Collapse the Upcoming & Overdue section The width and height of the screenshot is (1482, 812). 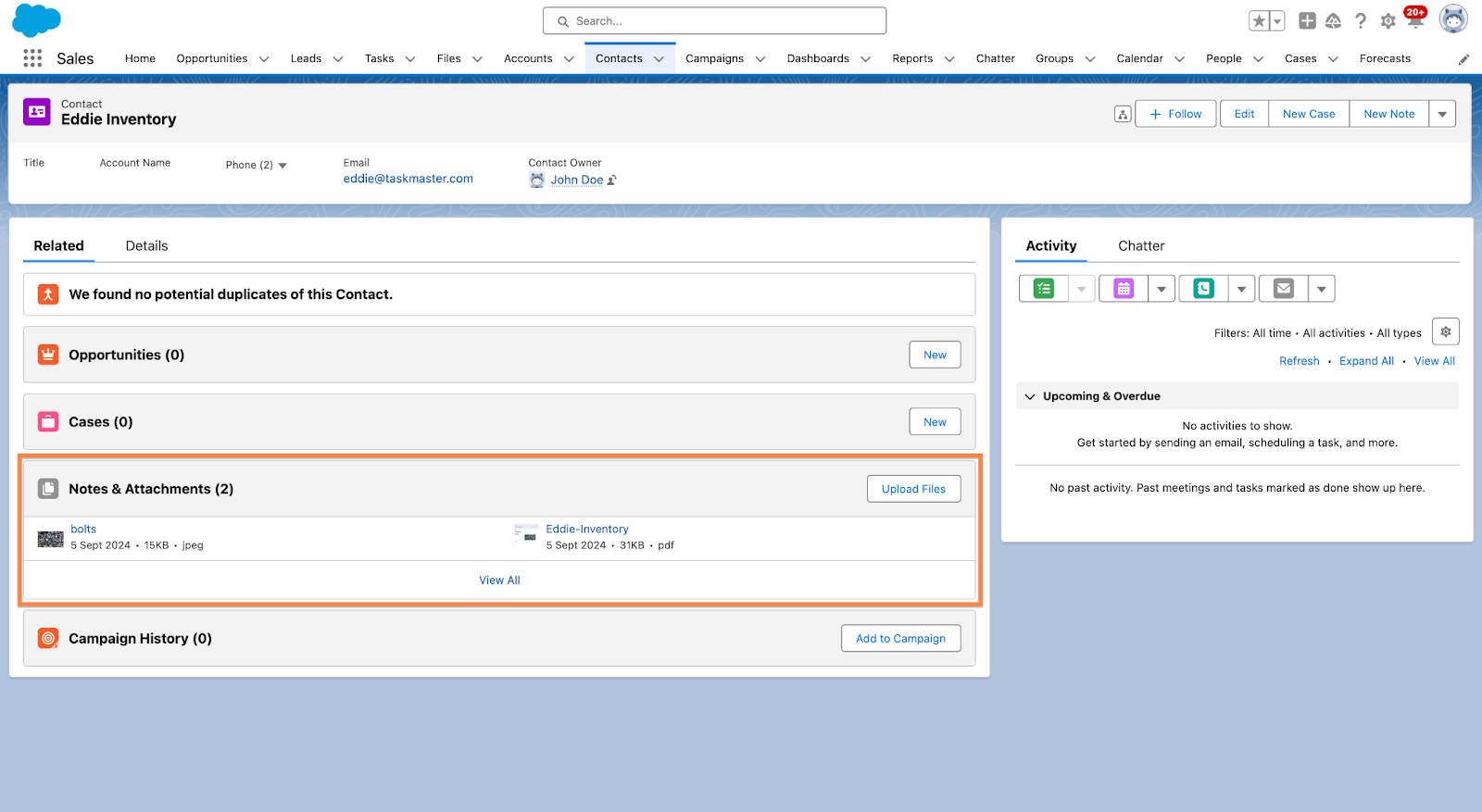coord(1030,396)
